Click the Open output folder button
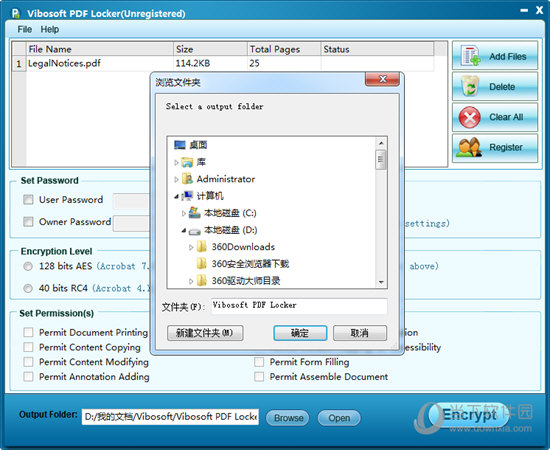This screenshot has height=450, width=550. tap(339, 418)
